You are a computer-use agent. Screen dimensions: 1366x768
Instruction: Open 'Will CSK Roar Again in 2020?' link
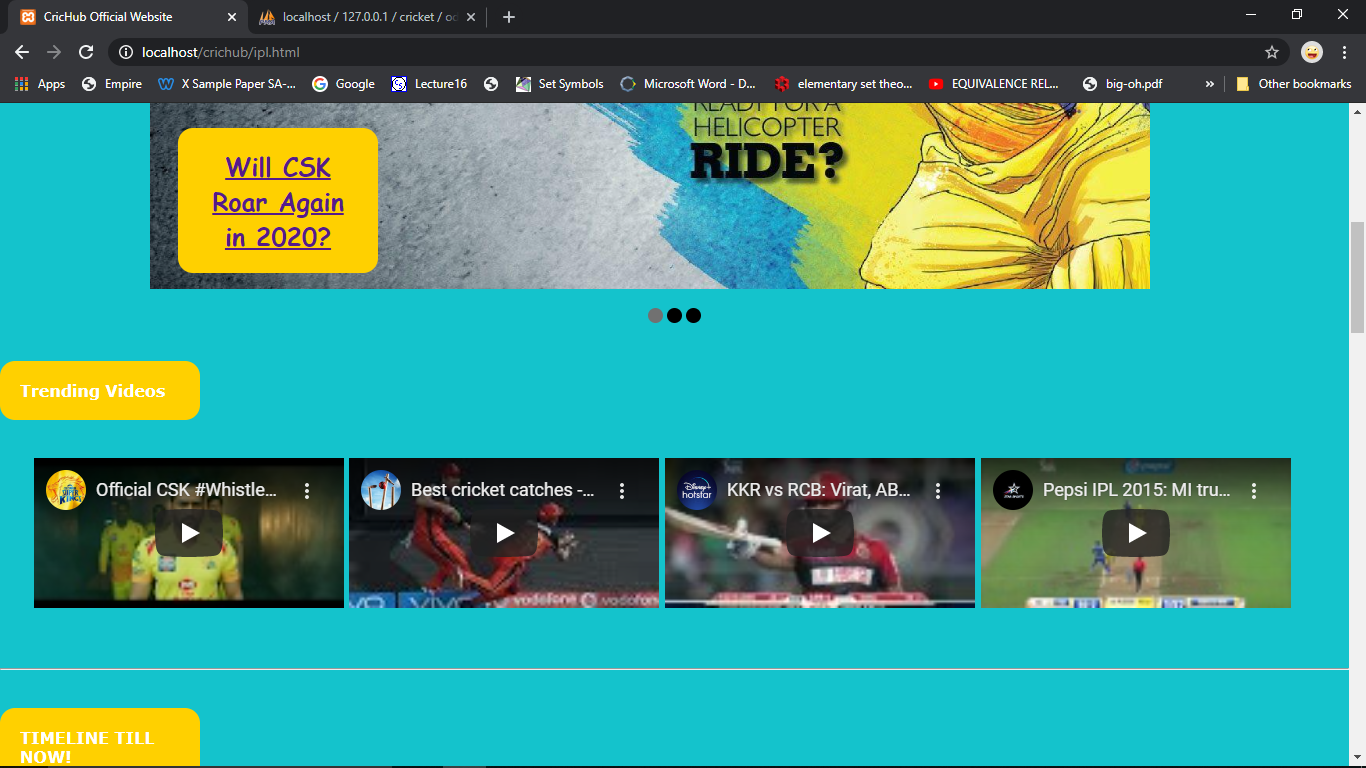click(x=278, y=202)
